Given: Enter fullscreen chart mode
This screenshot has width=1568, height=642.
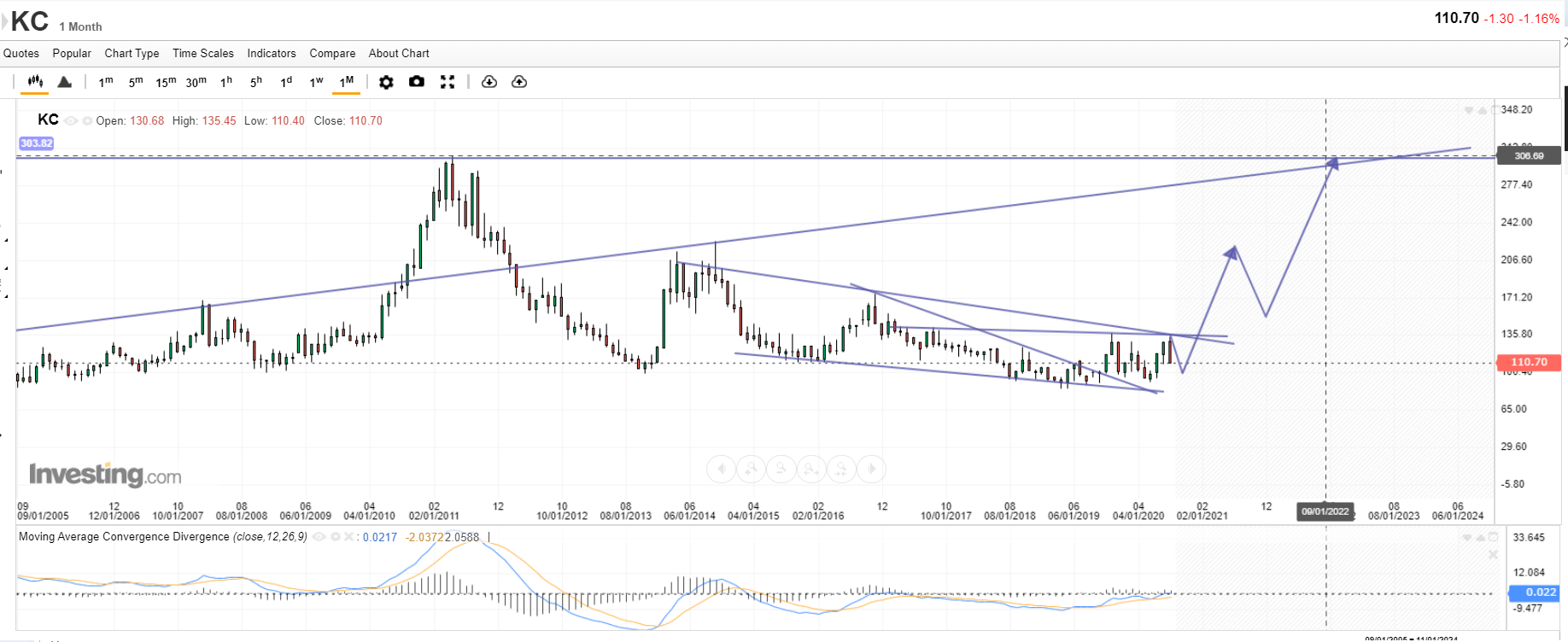Looking at the screenshot, I should tap(448, 82).
